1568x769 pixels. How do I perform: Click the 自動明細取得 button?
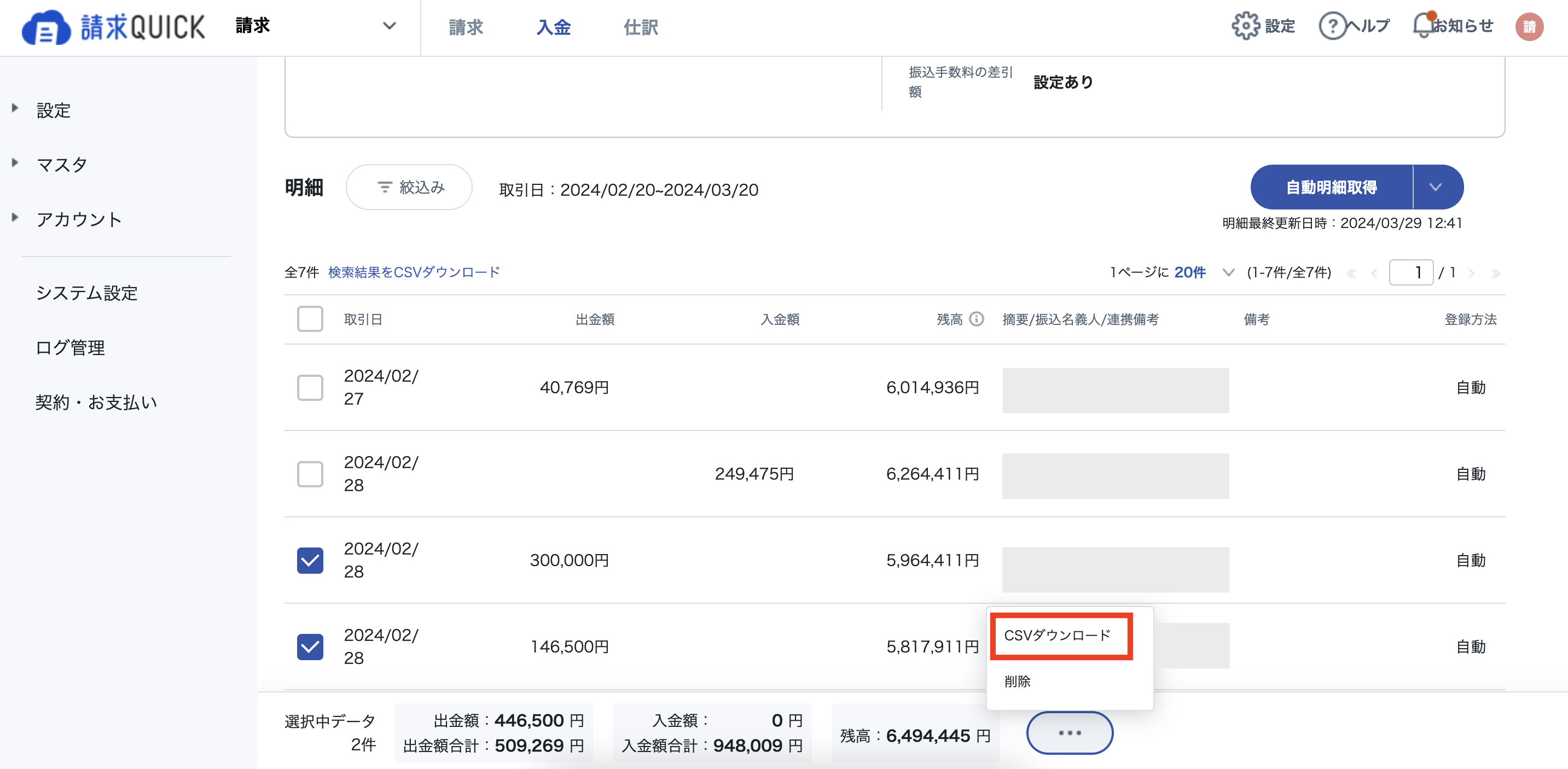(x=1331, y=187)
